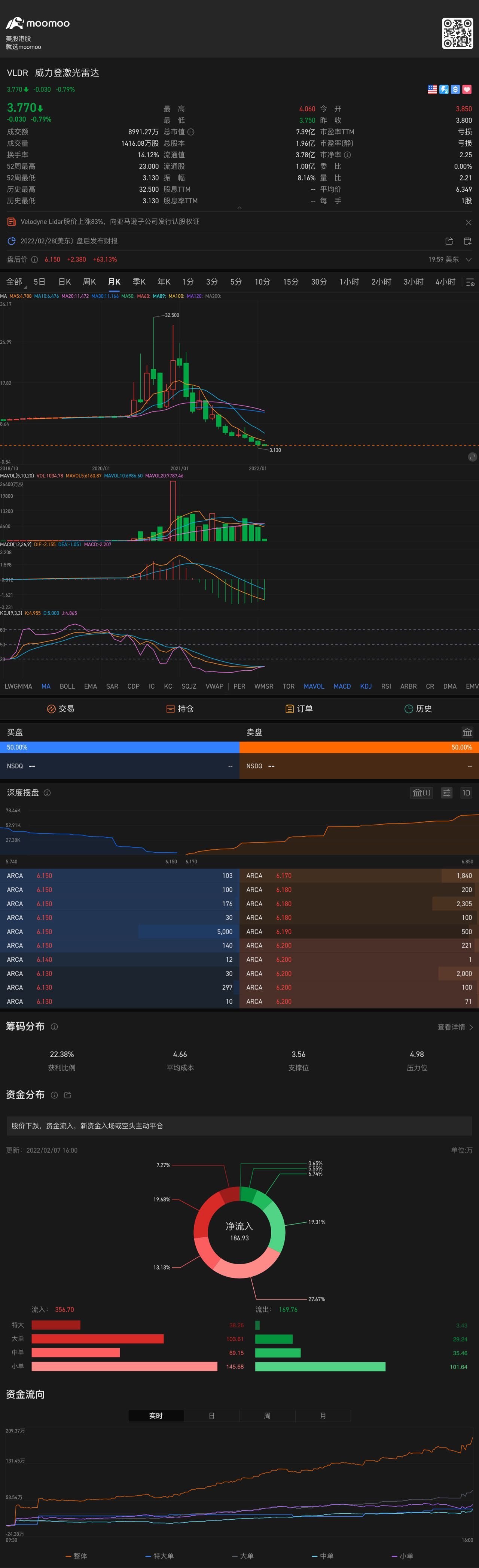Tap the US flag market icon
This screenshot has height=1568, width=479.
[432, 90]
